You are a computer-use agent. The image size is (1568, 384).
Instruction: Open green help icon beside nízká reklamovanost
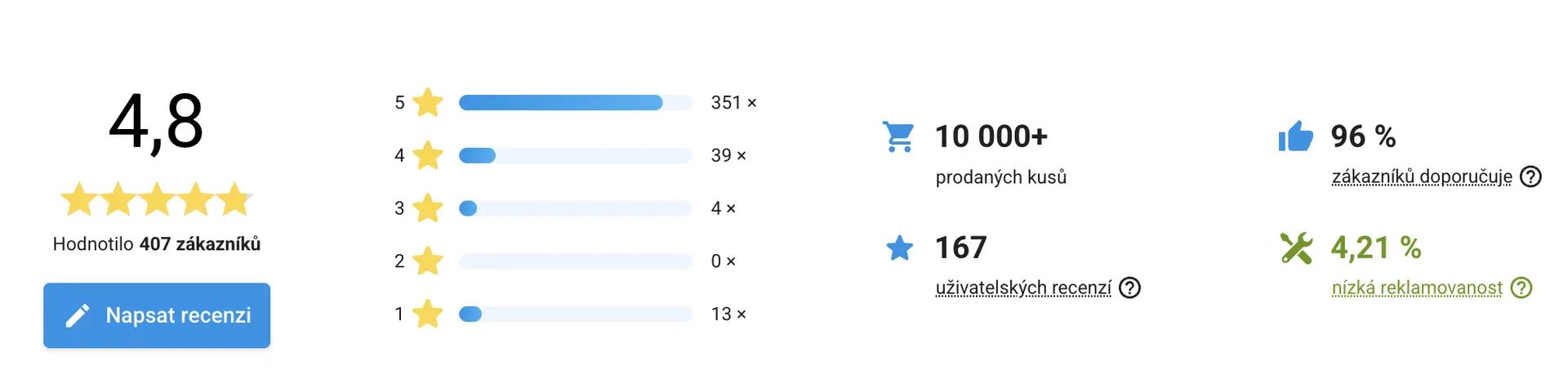[x=1521, y=288]
